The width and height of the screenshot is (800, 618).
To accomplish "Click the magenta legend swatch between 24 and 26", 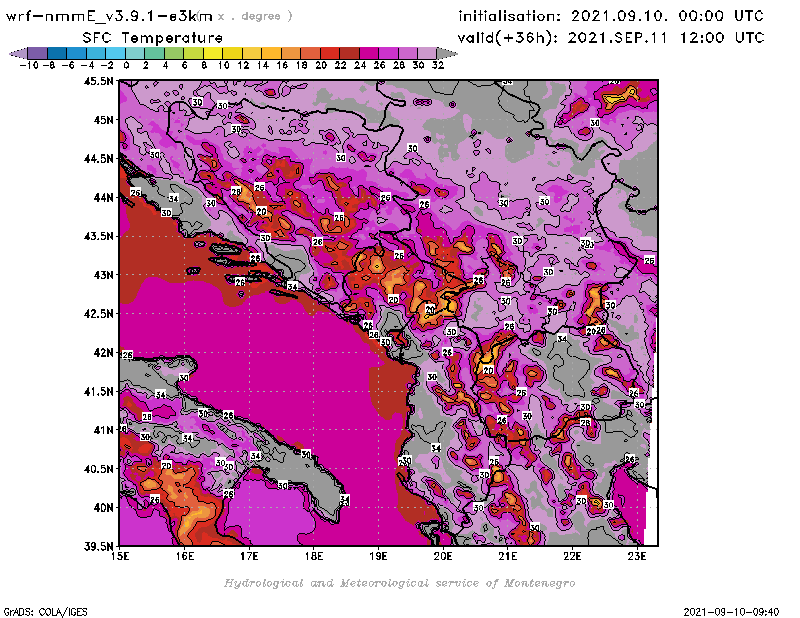I will [x=369, y=53].
